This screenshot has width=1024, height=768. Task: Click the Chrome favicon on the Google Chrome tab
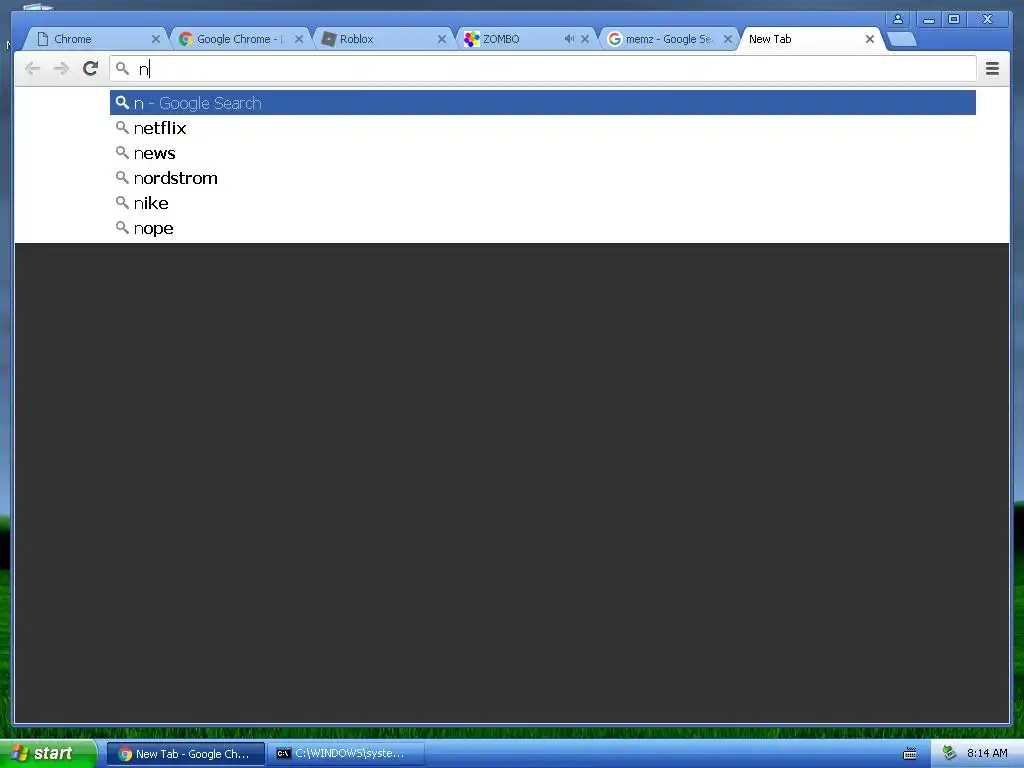point(186,39)
